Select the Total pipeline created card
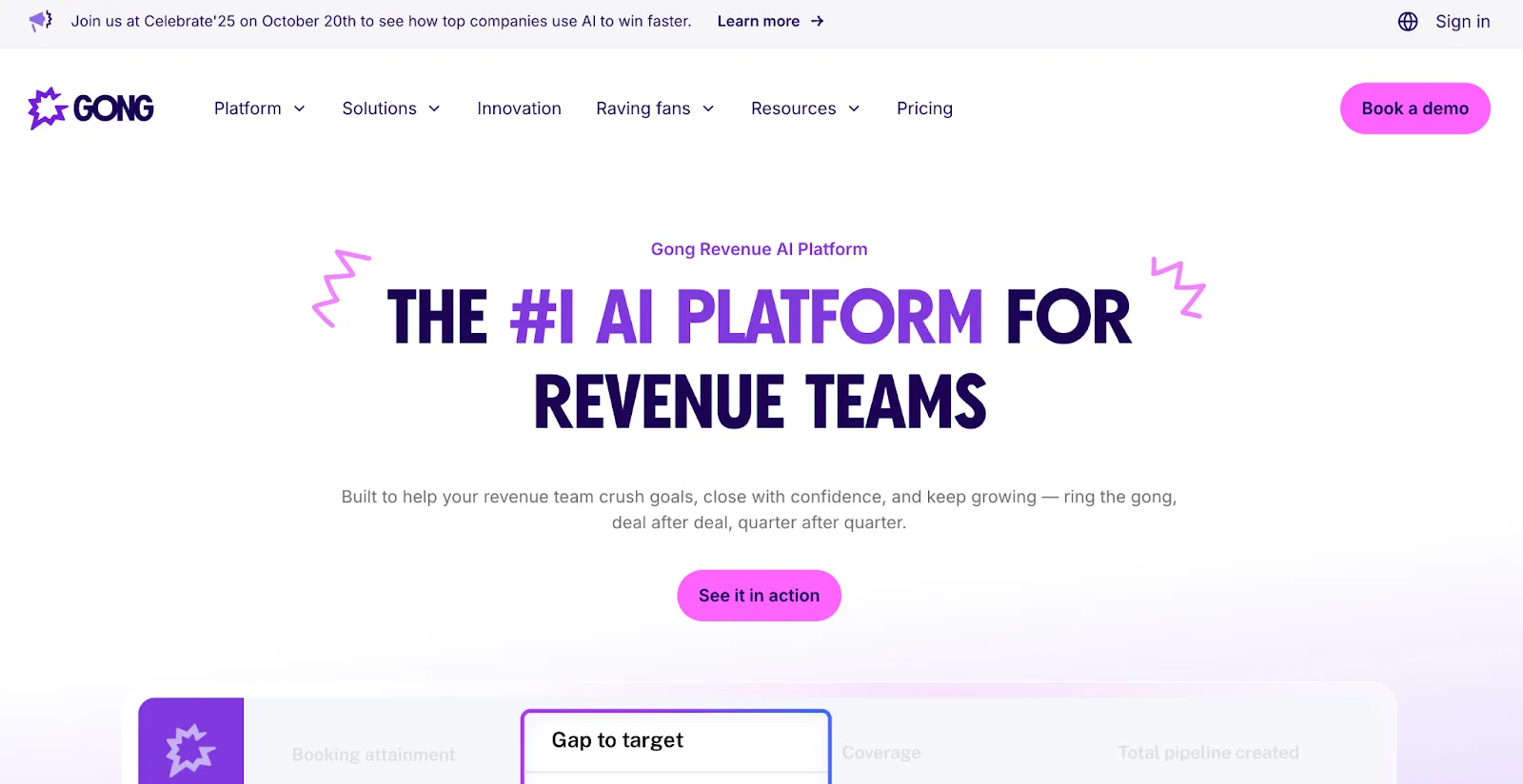 coord(1208,753)
